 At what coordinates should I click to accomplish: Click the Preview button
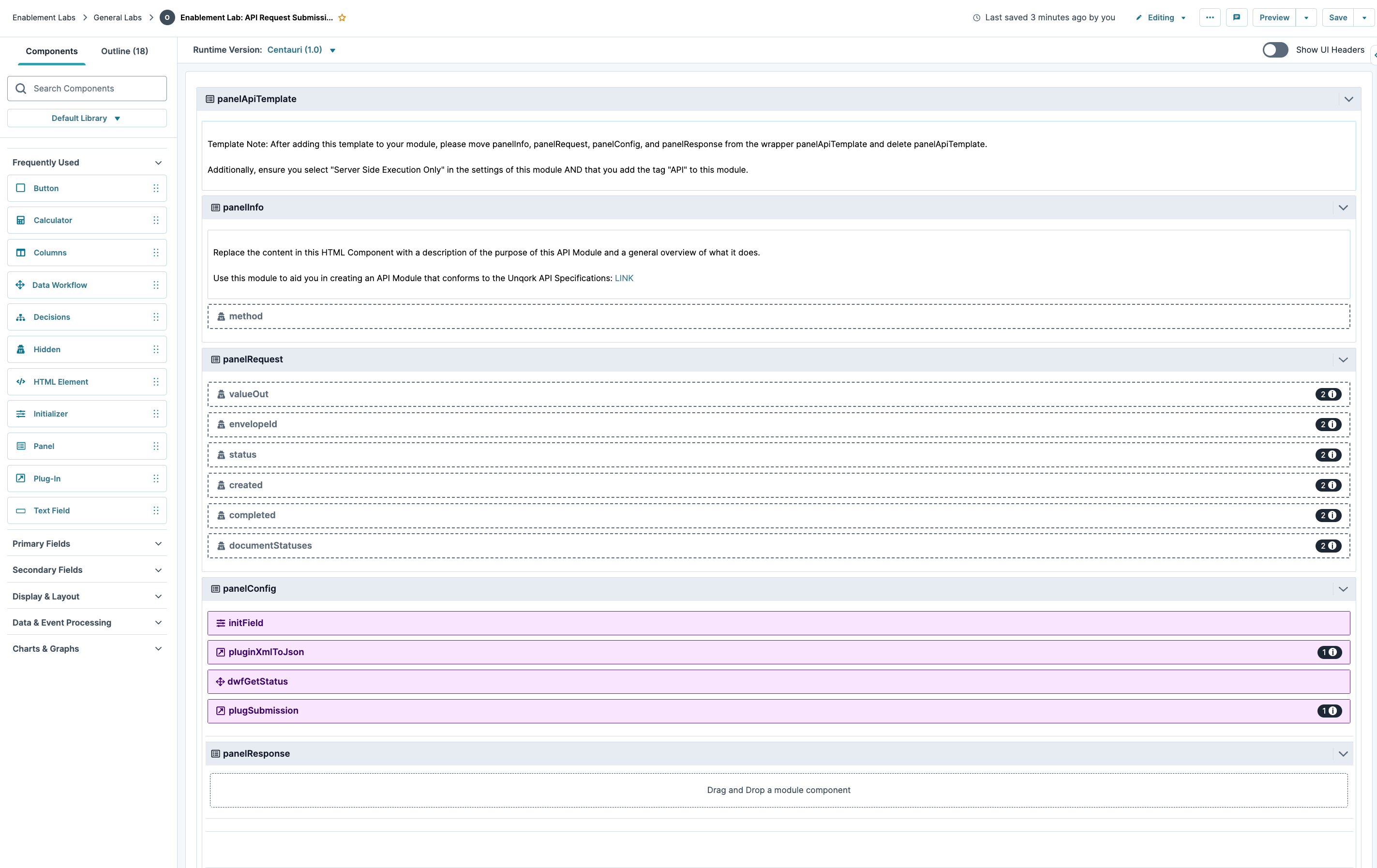click(x=1273, y=17)
